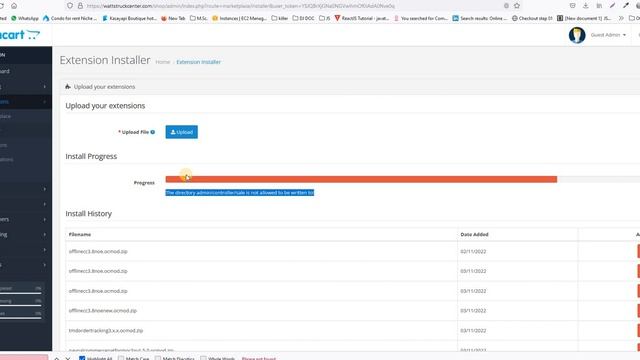Viewport: 640px width, 360px height.
Task: Click the Home breadcrumb link
Action: tap(162, 62)
